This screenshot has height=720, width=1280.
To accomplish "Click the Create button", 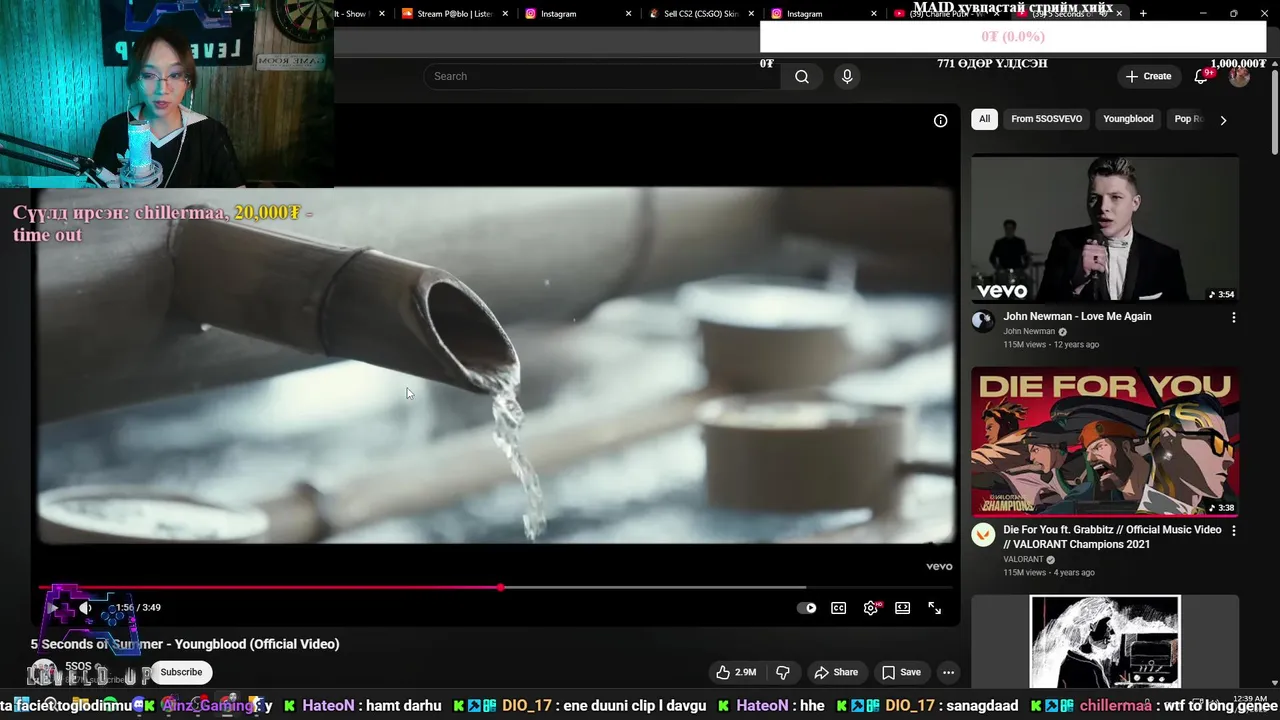I will (x=1148, y=76).
